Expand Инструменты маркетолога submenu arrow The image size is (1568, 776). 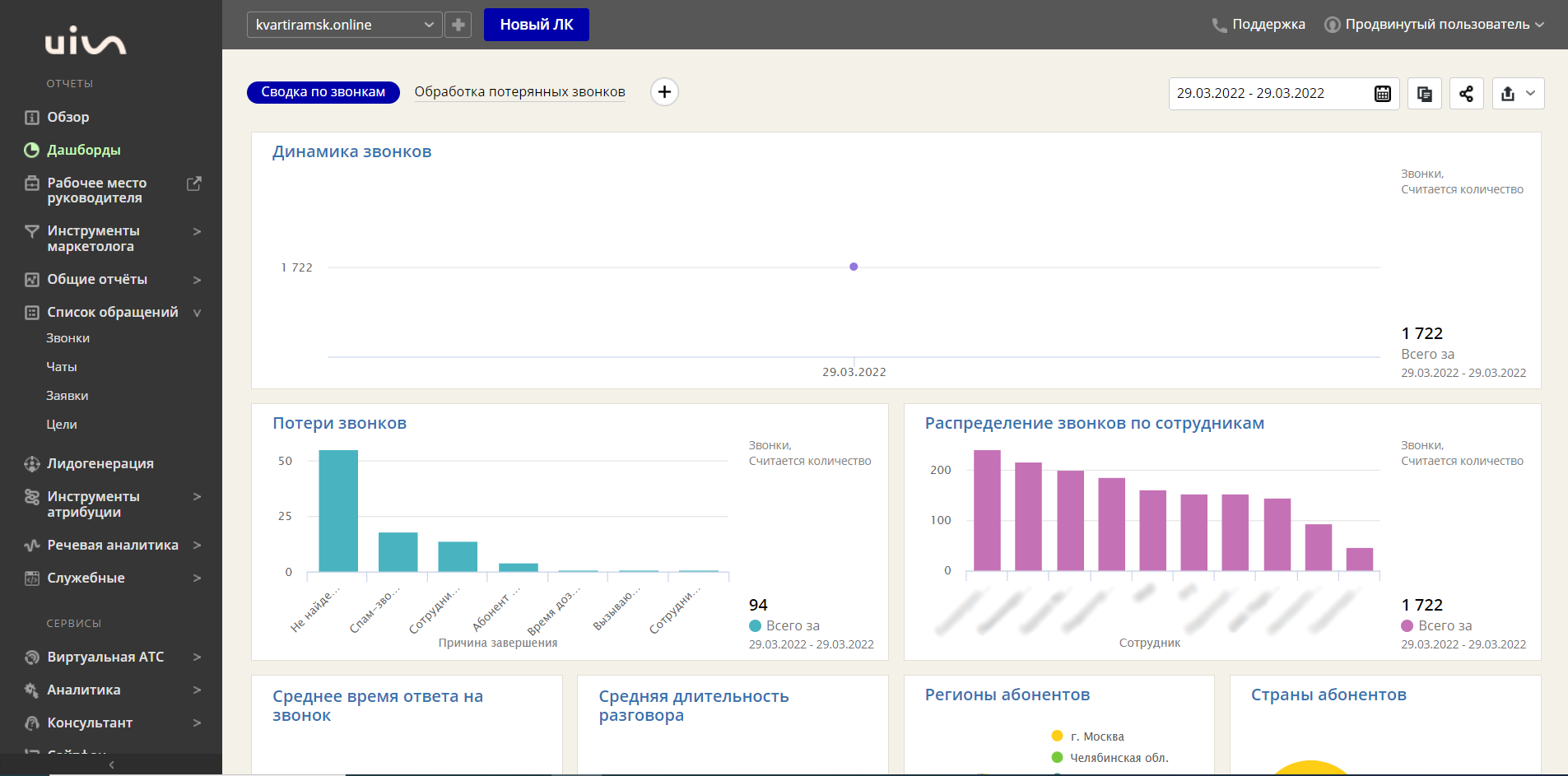[x=197, y=232]
